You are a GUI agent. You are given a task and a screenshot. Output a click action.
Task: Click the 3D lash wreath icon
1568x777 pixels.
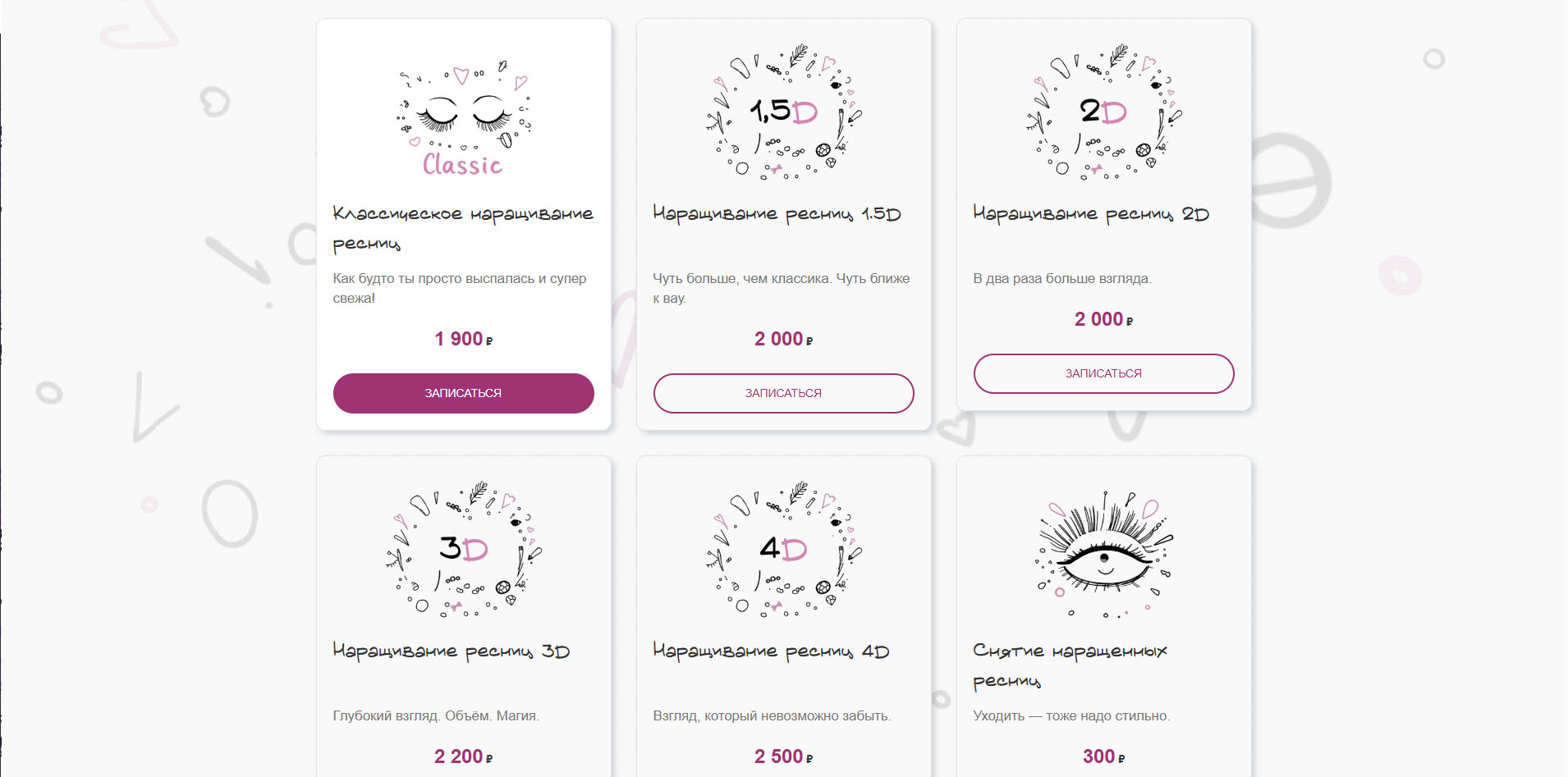pyautogui.click(x=464, y=549)
